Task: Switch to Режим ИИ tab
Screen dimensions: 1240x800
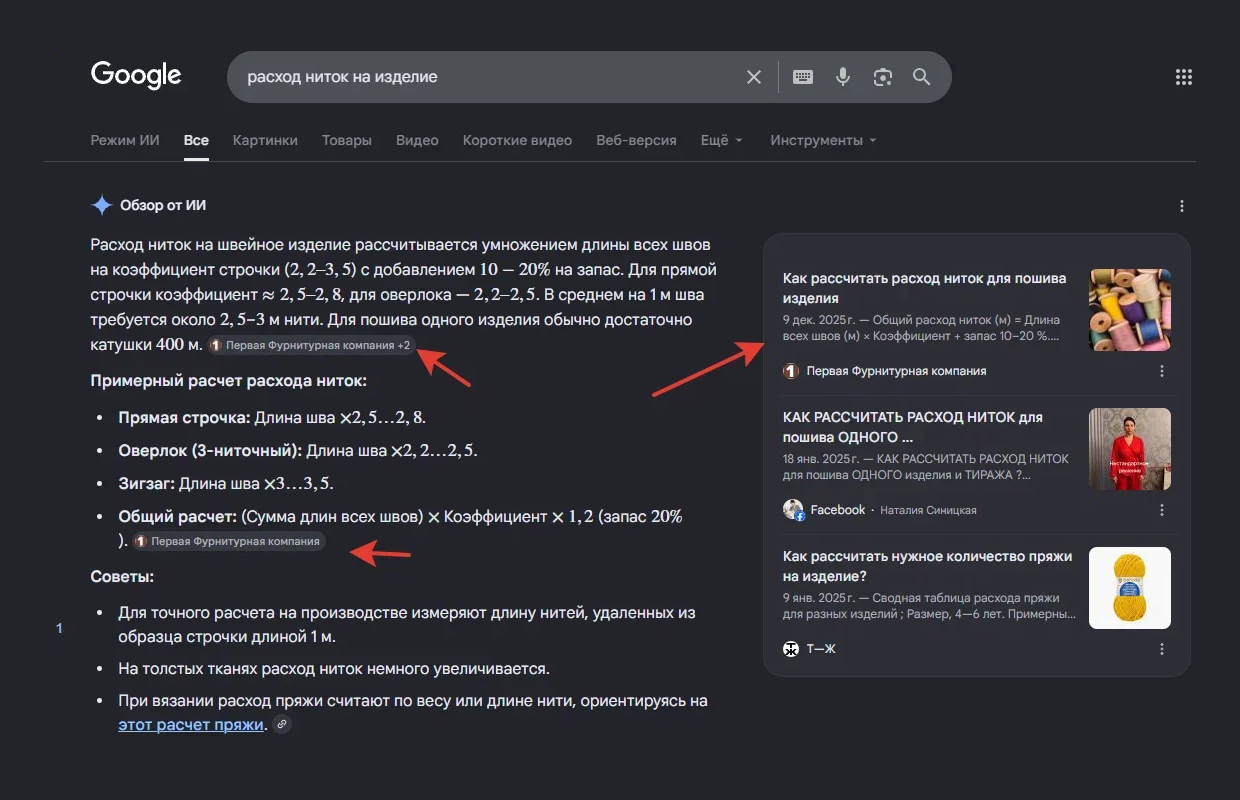Action: click(125, 140)
